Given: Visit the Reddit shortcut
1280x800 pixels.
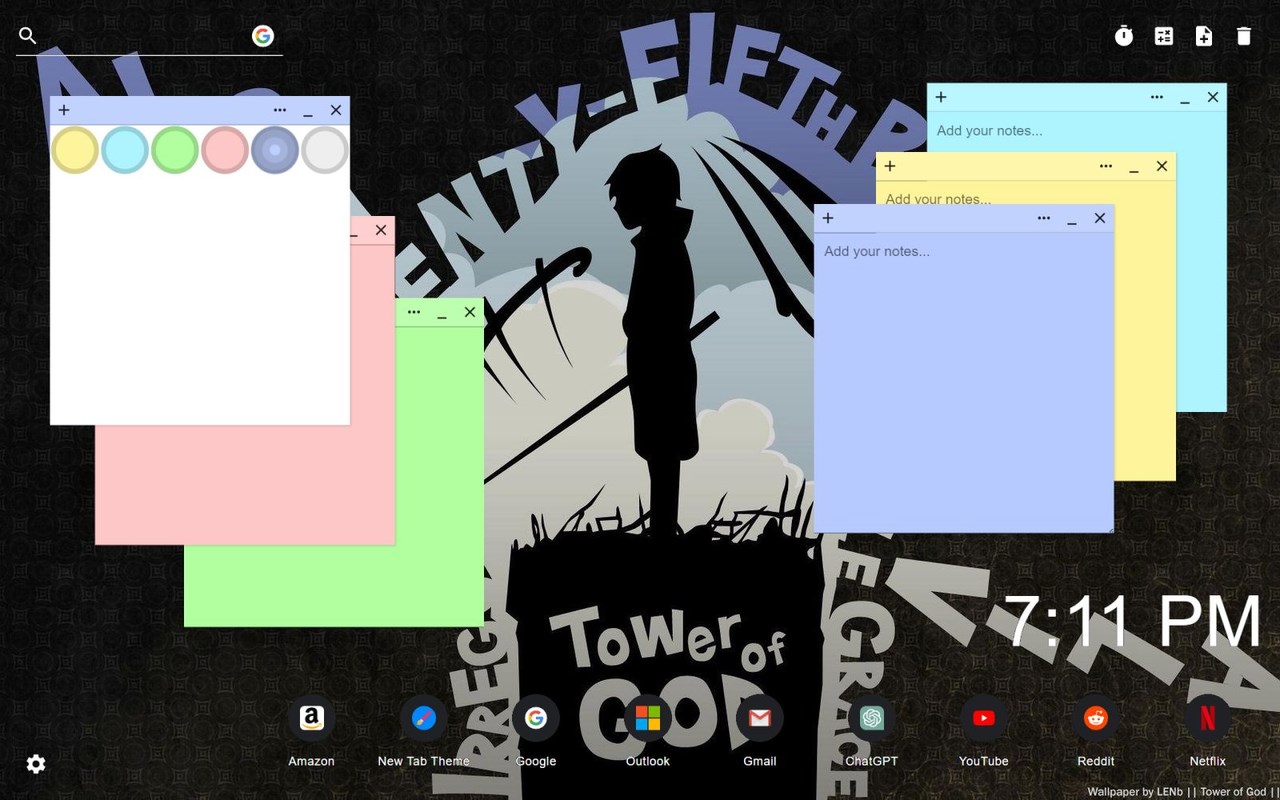Looking at the screenshot, I should click(1096, 718).
